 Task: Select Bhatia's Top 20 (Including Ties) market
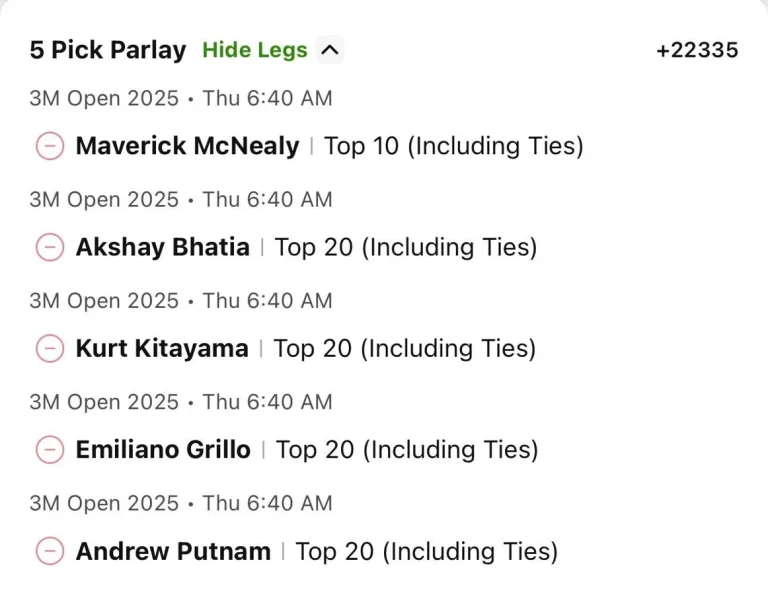(x=406, y=247)
